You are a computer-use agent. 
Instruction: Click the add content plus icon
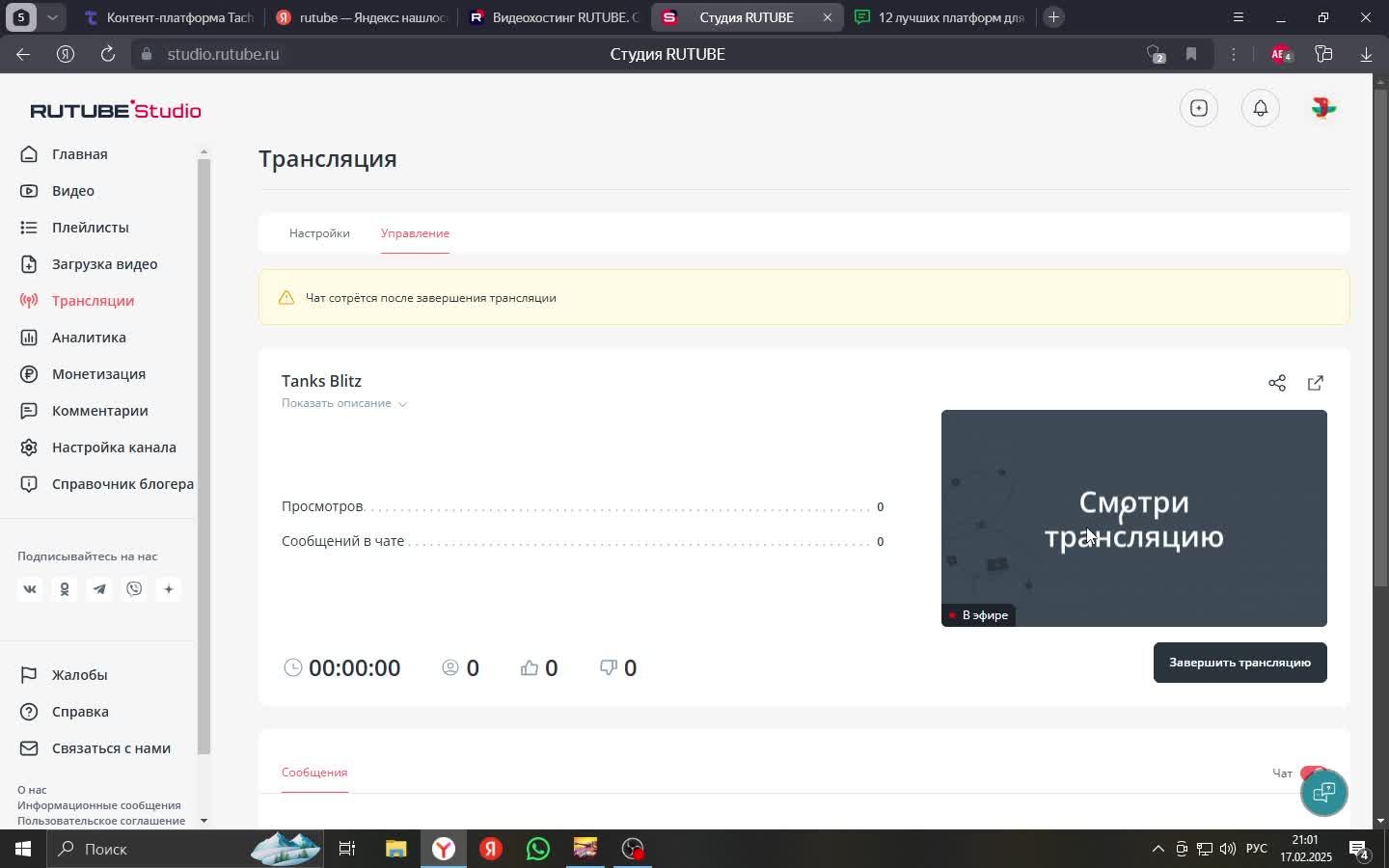coord(1199,108)
